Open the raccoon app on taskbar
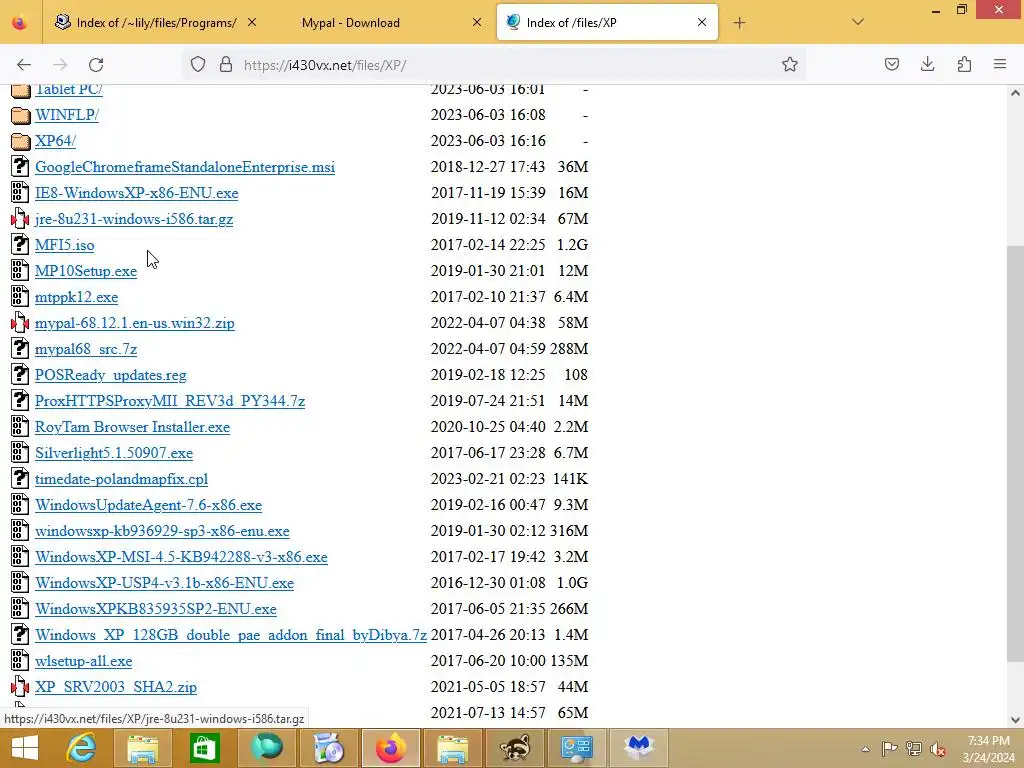This screenshot has height=768, width=1024. (514, 748)
